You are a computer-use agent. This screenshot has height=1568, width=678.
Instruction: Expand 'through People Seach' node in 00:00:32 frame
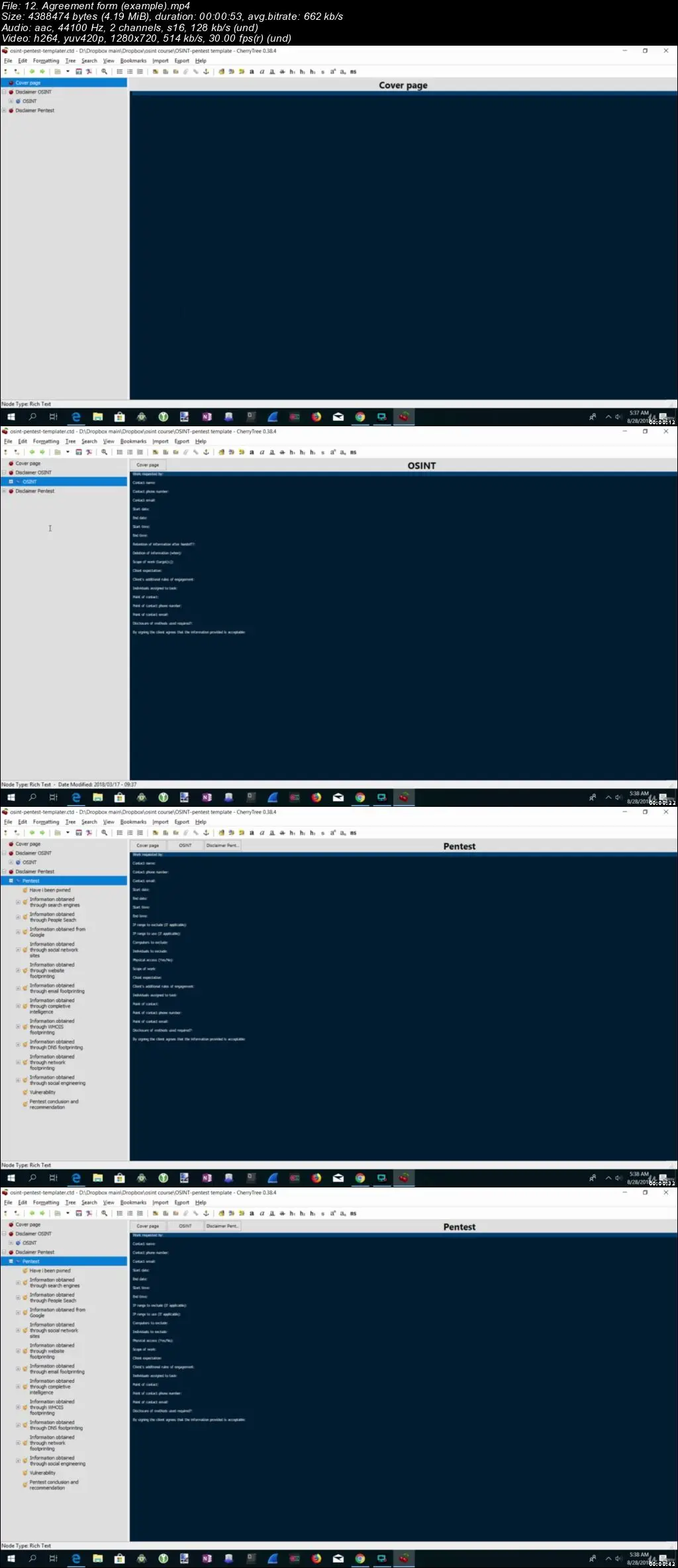click(x=18, y=917)
